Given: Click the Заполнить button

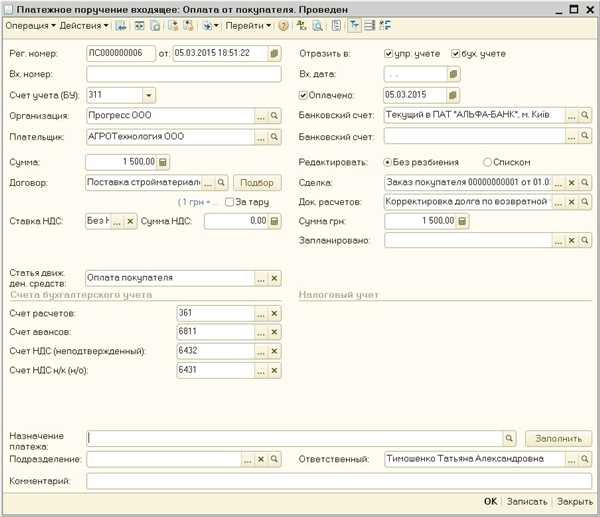Looking at the screenshot, I should [558, 439].
